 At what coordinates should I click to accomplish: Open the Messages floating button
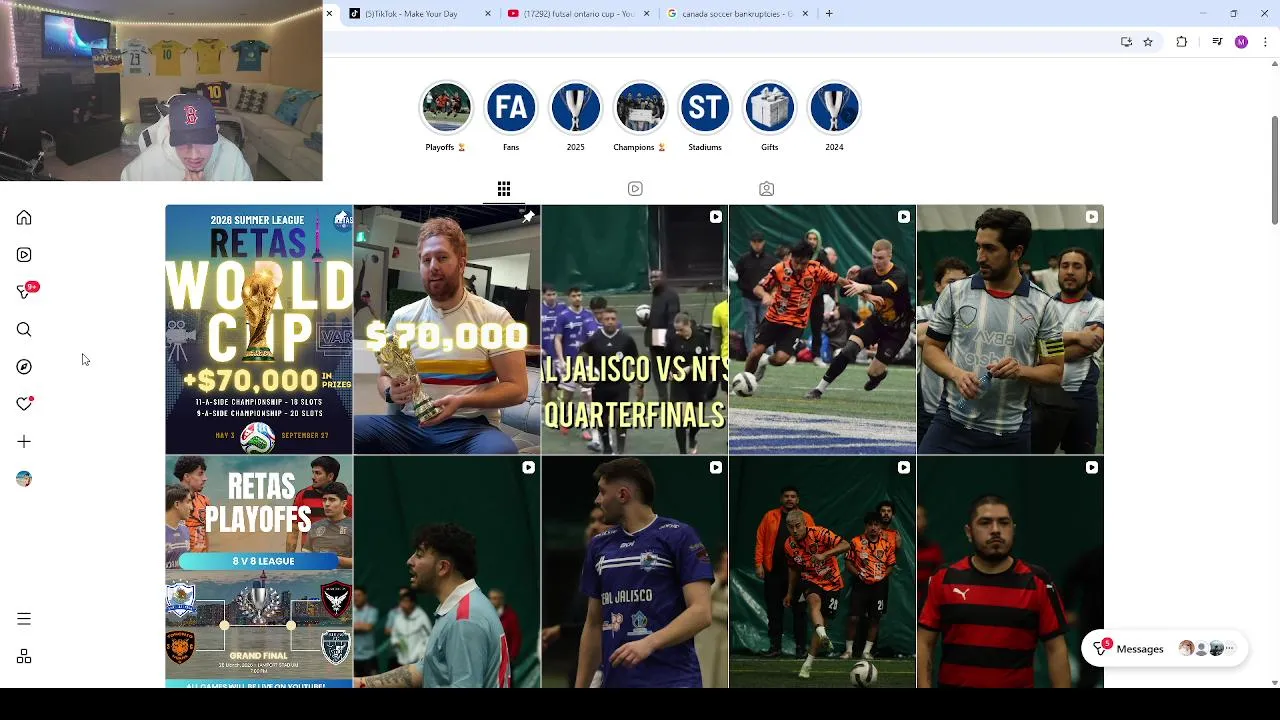(1164, 649)
